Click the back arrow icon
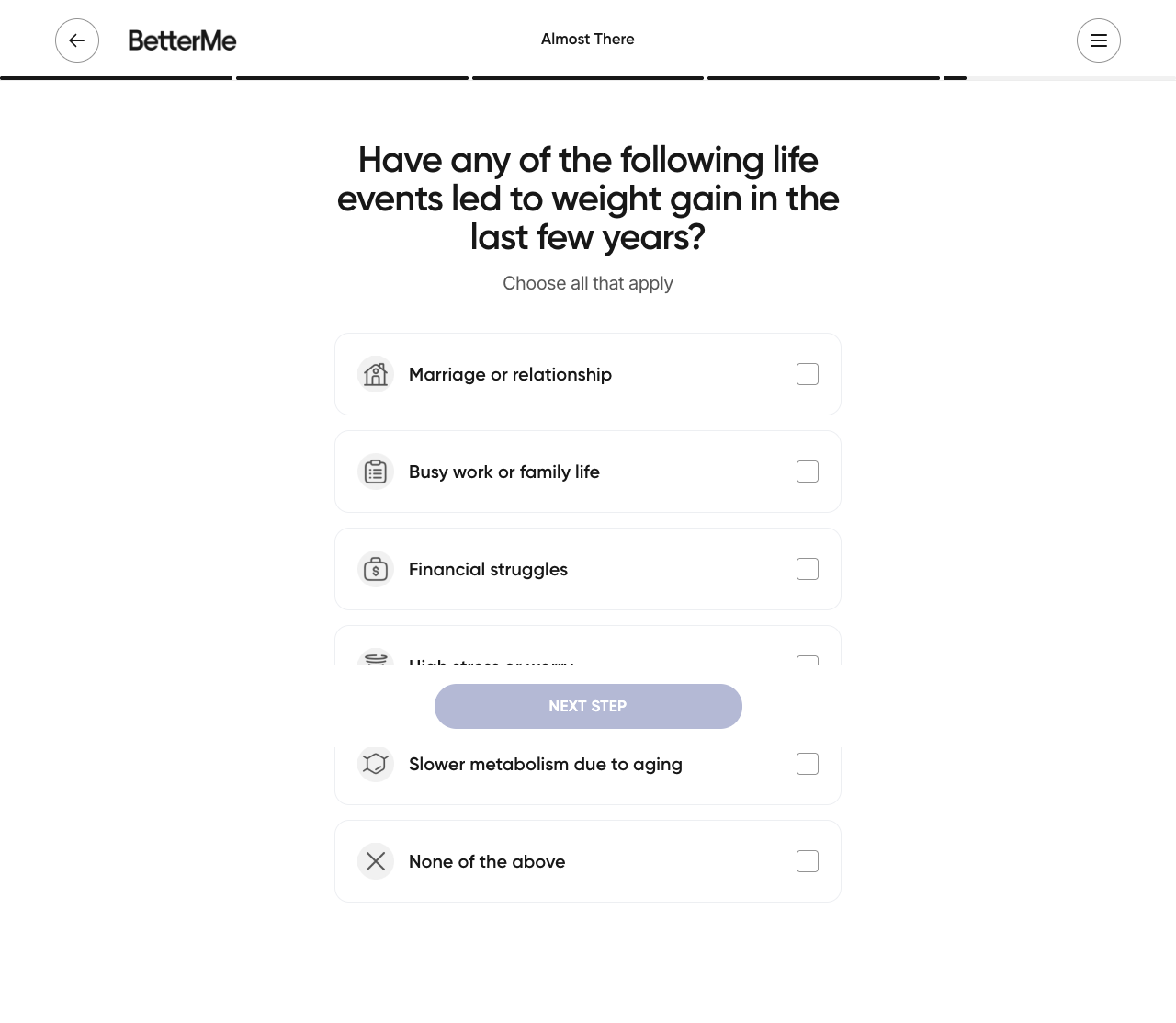 pos(77,40)
